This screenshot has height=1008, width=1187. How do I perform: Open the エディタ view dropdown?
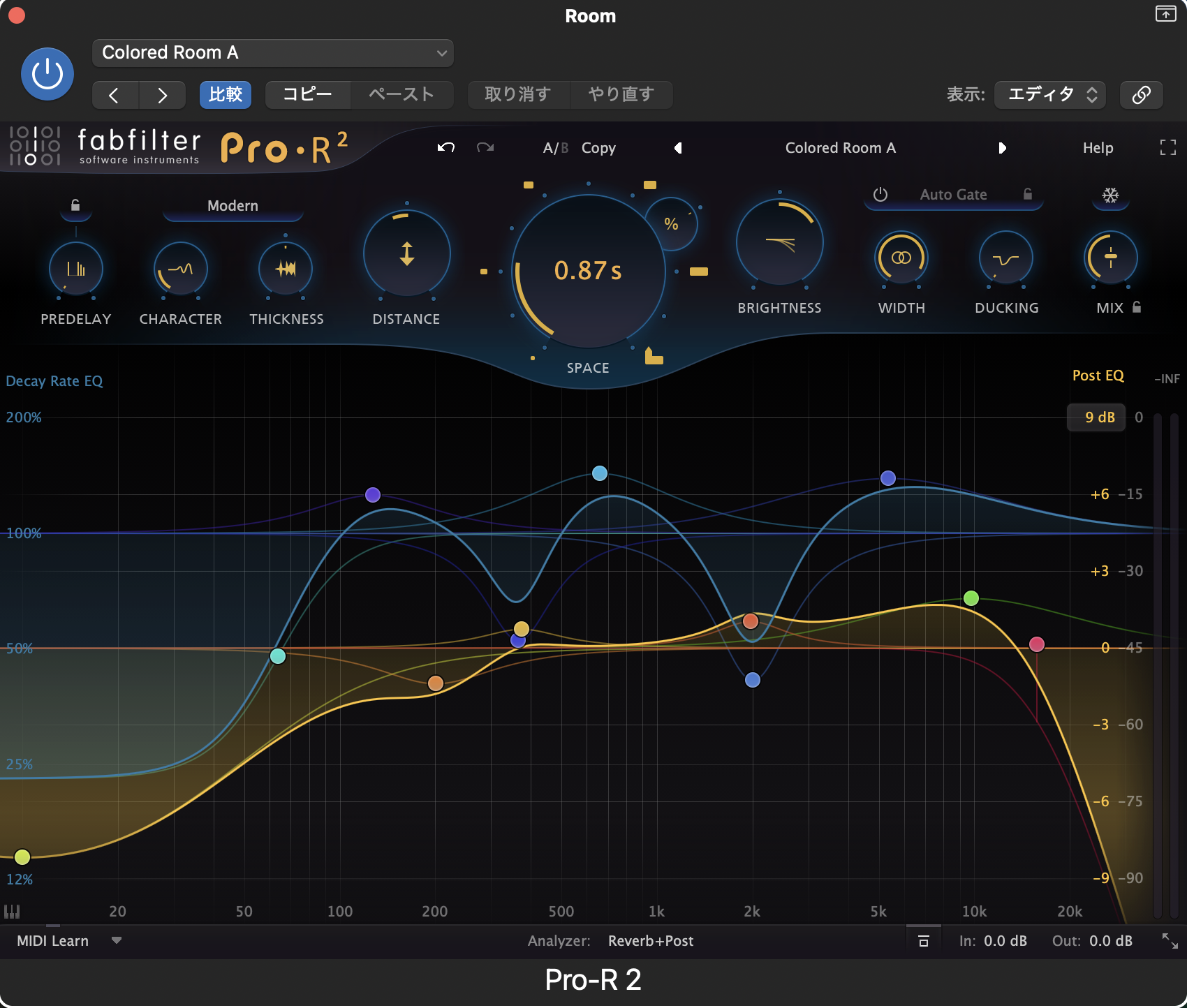pyautogui.click(x=1051, y=95)
